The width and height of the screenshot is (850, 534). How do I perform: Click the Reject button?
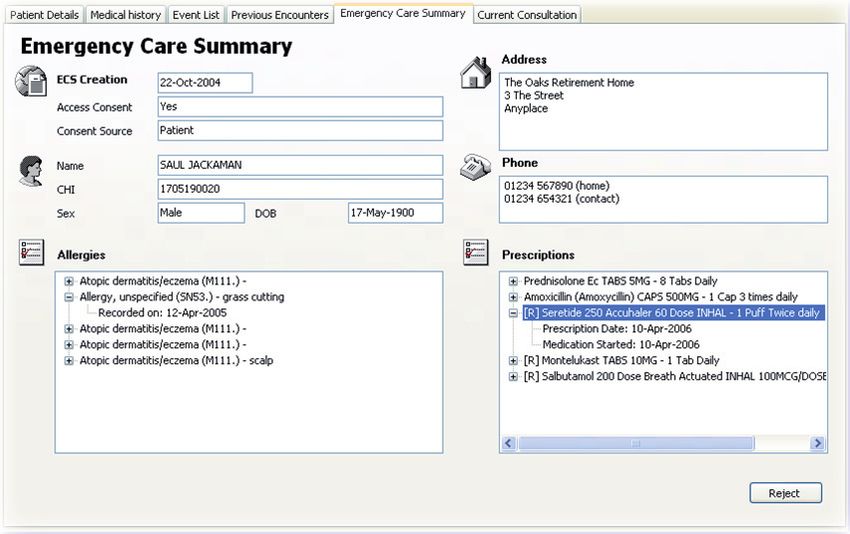pos(785,493)
